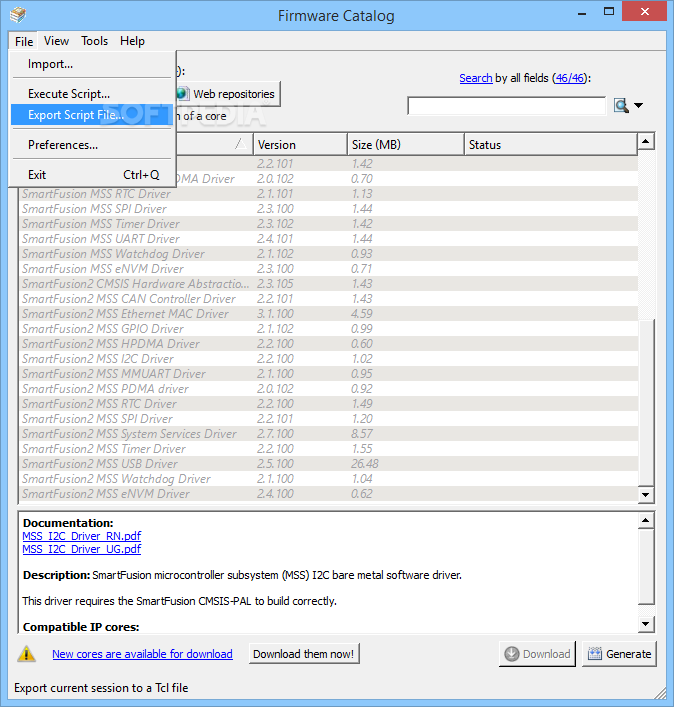This screenshot has height=707, width=674.
Task: Select SmartFusion2 MSS I2C Driver row
Action: click(328, 358)
